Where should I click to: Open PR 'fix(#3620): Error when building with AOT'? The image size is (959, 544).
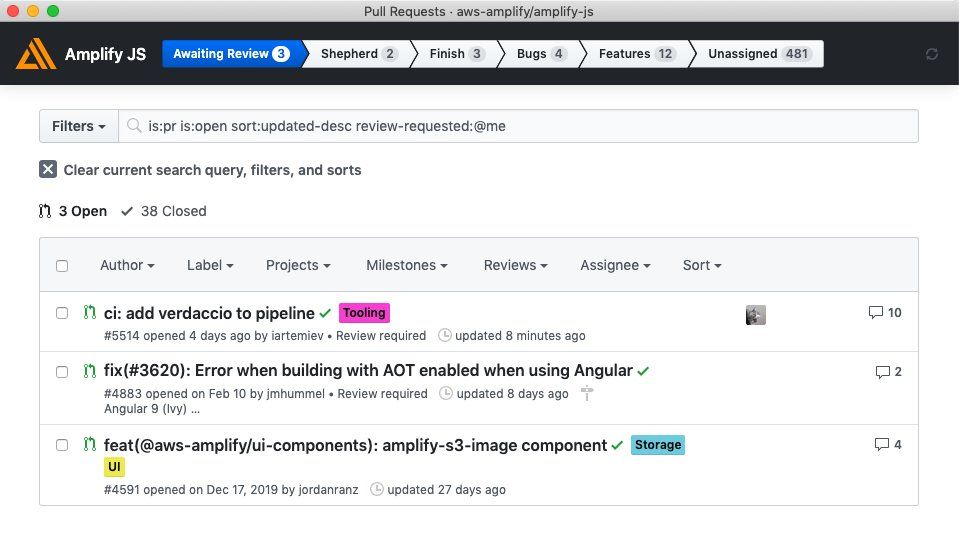pos(368,370)
